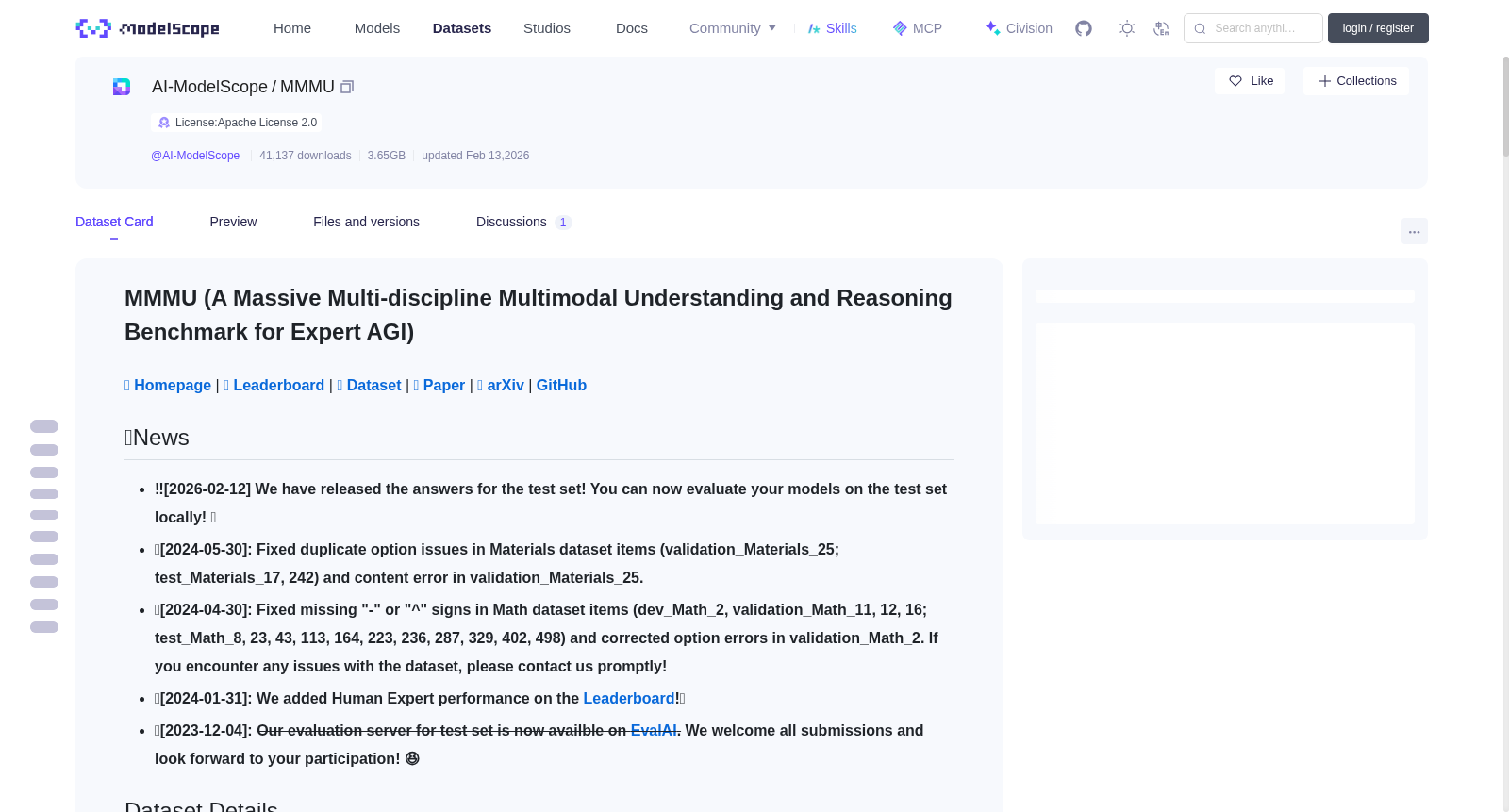
Task: Follow the Dataset link in the card
Action: (x=369, y=385)
